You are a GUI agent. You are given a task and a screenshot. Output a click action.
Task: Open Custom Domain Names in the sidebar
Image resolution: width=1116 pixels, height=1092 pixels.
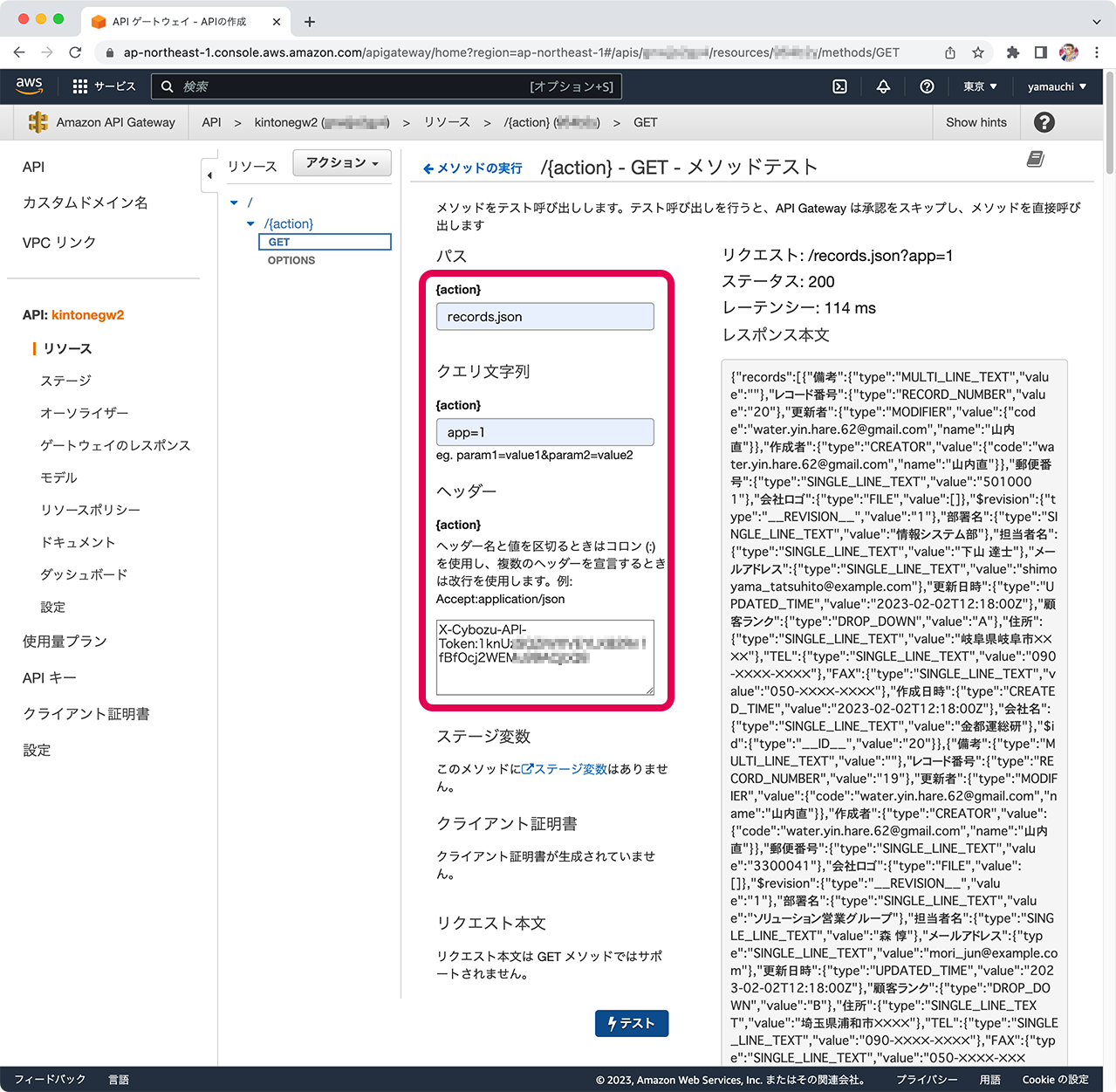tap(86, 203)
